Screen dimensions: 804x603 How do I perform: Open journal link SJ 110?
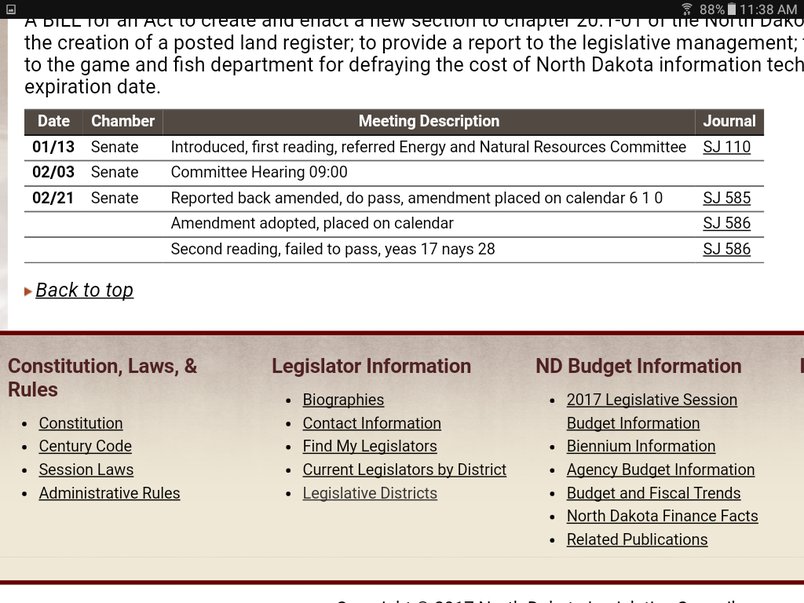(726, 147)
